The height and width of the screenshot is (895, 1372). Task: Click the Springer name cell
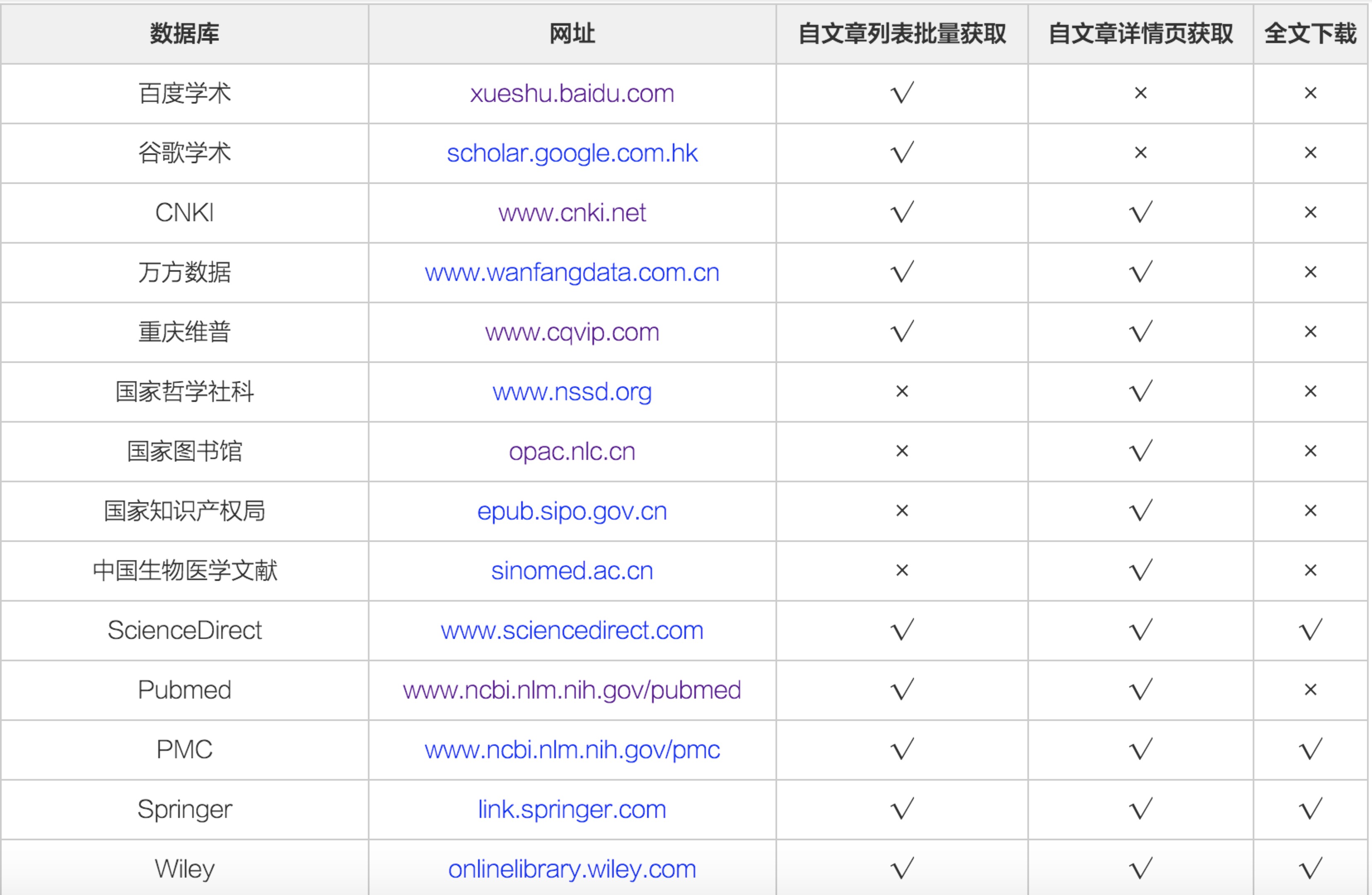(x=184, y=810)
